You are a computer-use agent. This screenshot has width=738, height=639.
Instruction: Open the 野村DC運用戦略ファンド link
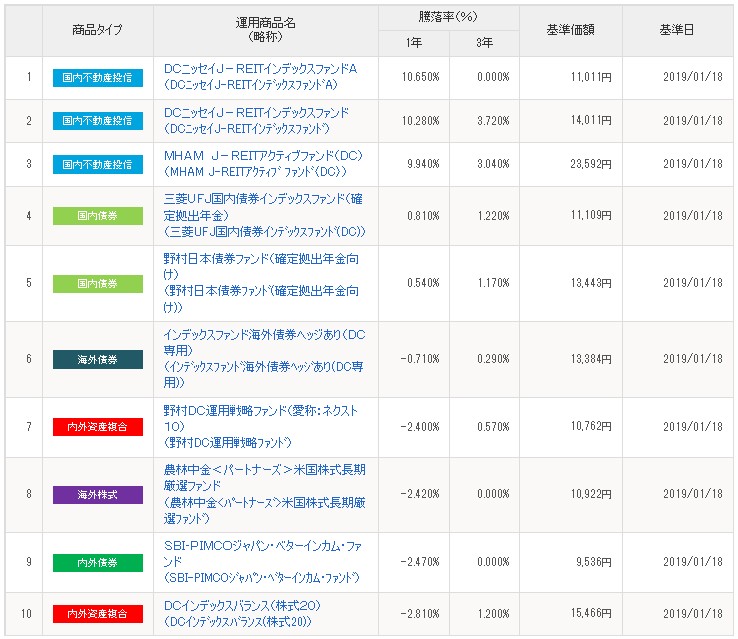(x=260, y=426)
